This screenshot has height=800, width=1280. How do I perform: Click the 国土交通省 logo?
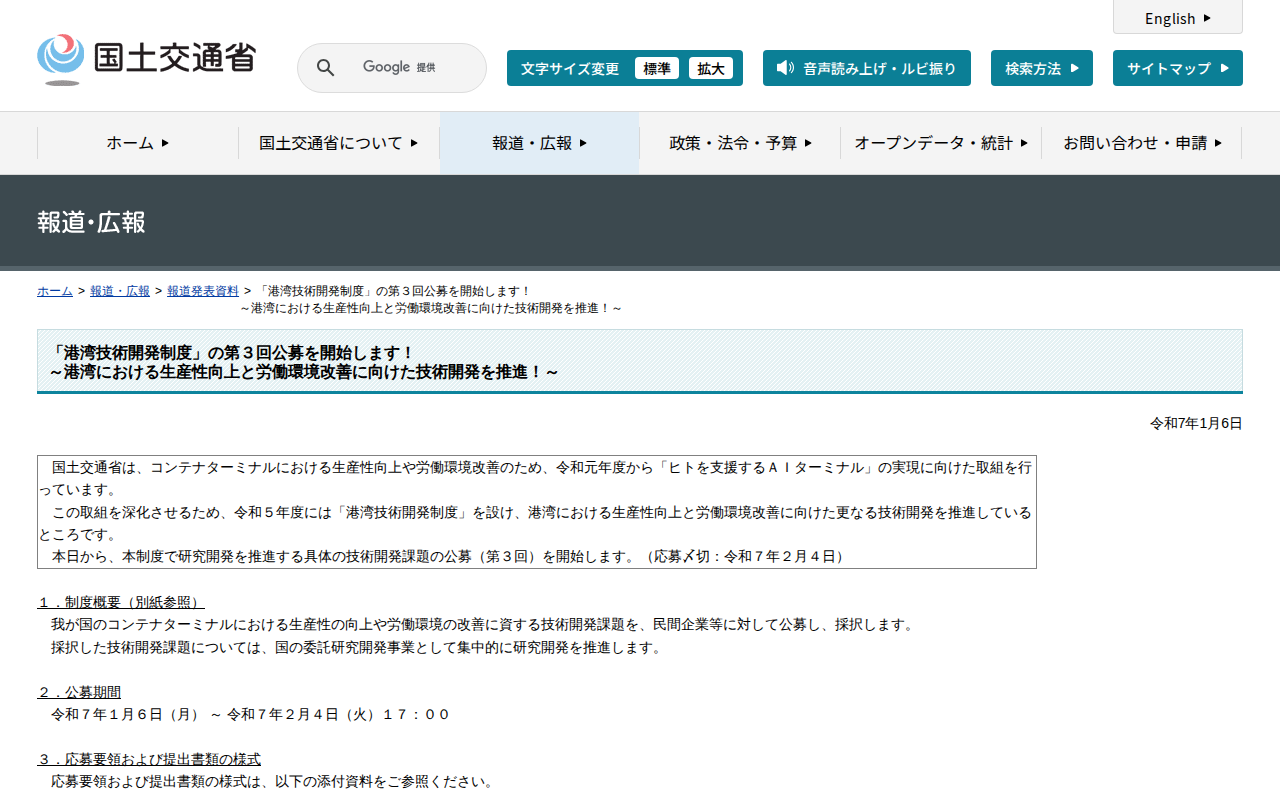tap(146, 59)
